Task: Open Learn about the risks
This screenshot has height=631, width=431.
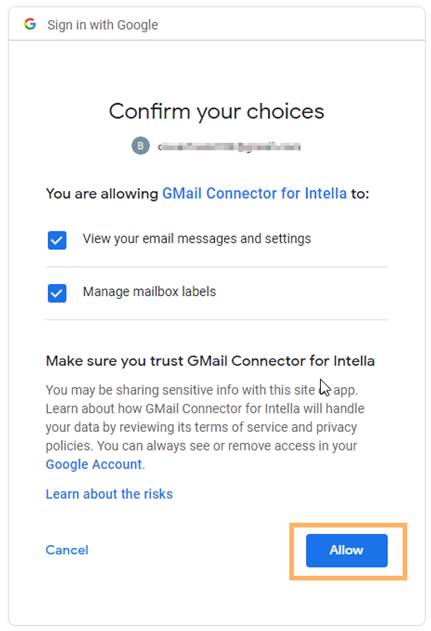Action: click(109, 494)
